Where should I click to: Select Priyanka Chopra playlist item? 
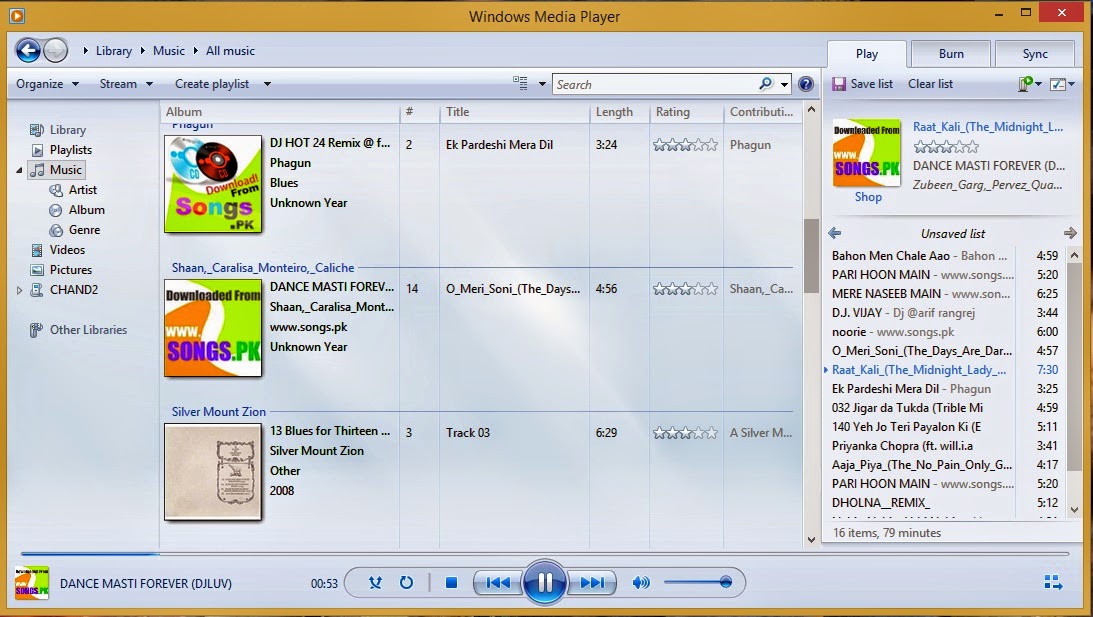945,445
